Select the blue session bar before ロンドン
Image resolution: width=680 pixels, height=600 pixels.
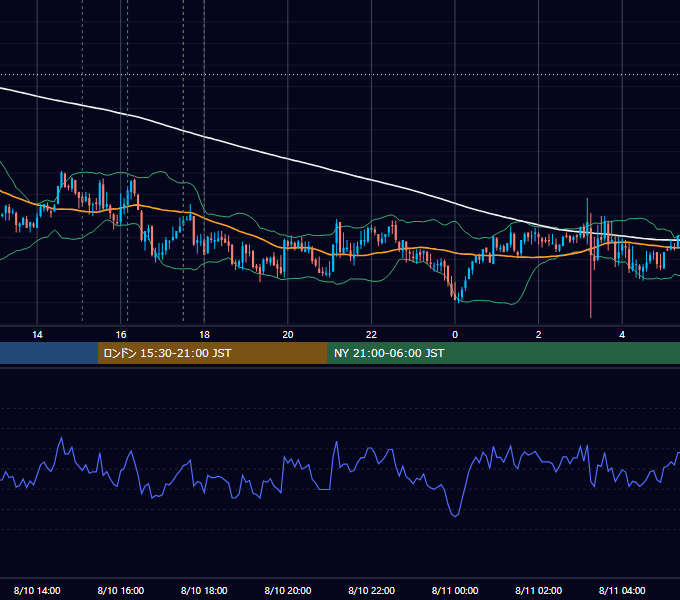pyautogui.click(x=49, y=353)
